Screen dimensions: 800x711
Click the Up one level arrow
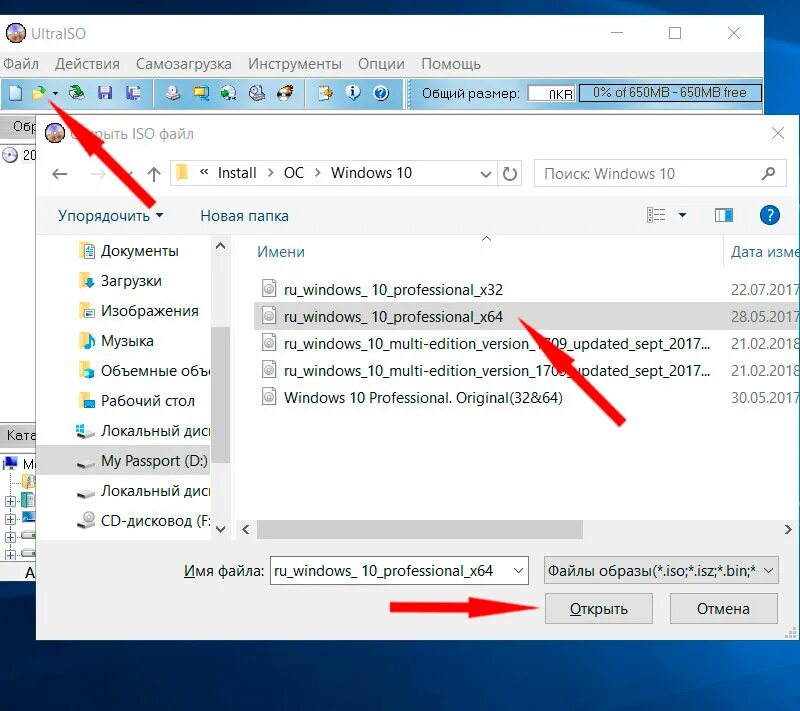[154, 174]
